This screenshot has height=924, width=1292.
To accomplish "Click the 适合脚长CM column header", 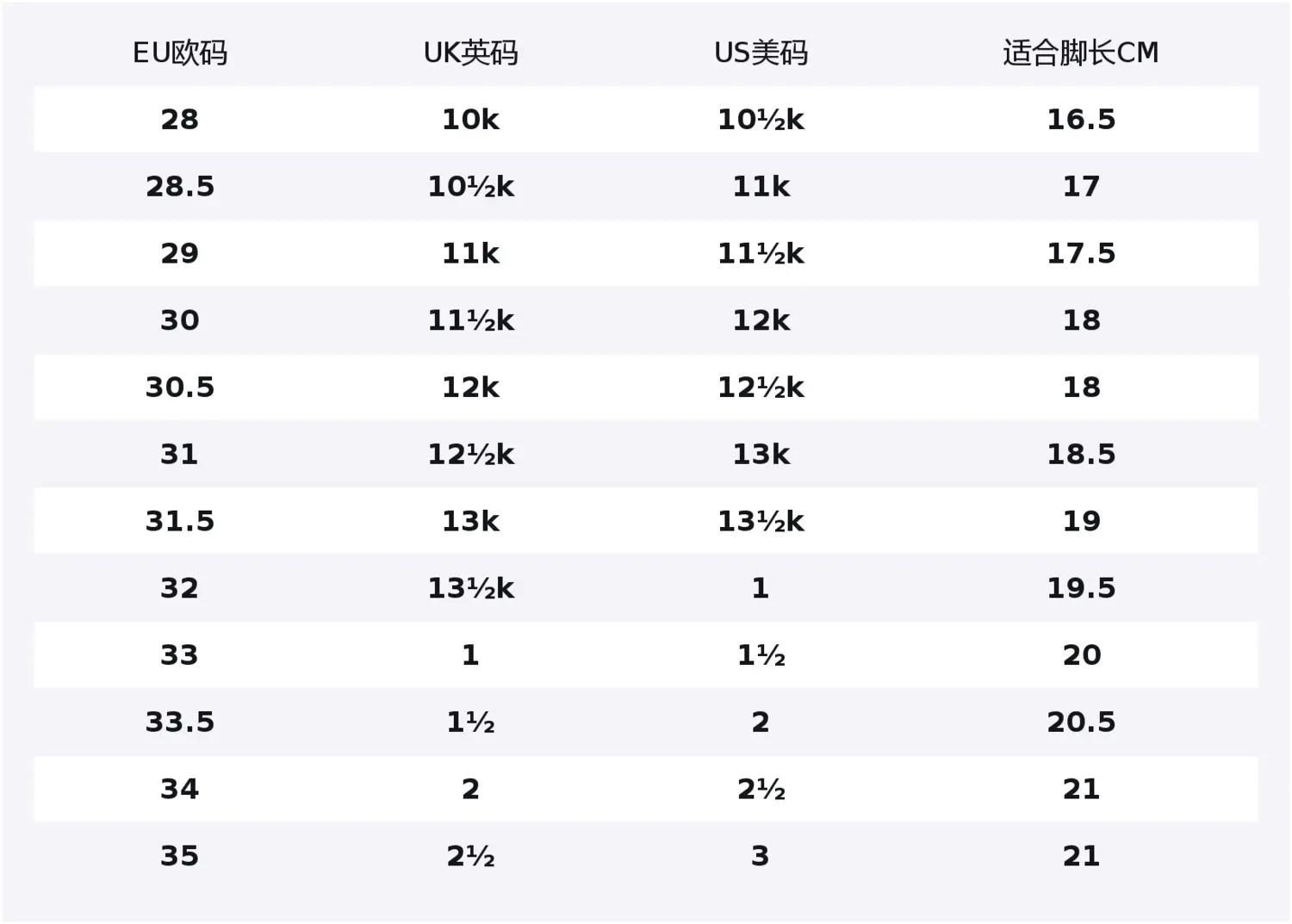I will pyautogui.click(x=1080, y=53).
